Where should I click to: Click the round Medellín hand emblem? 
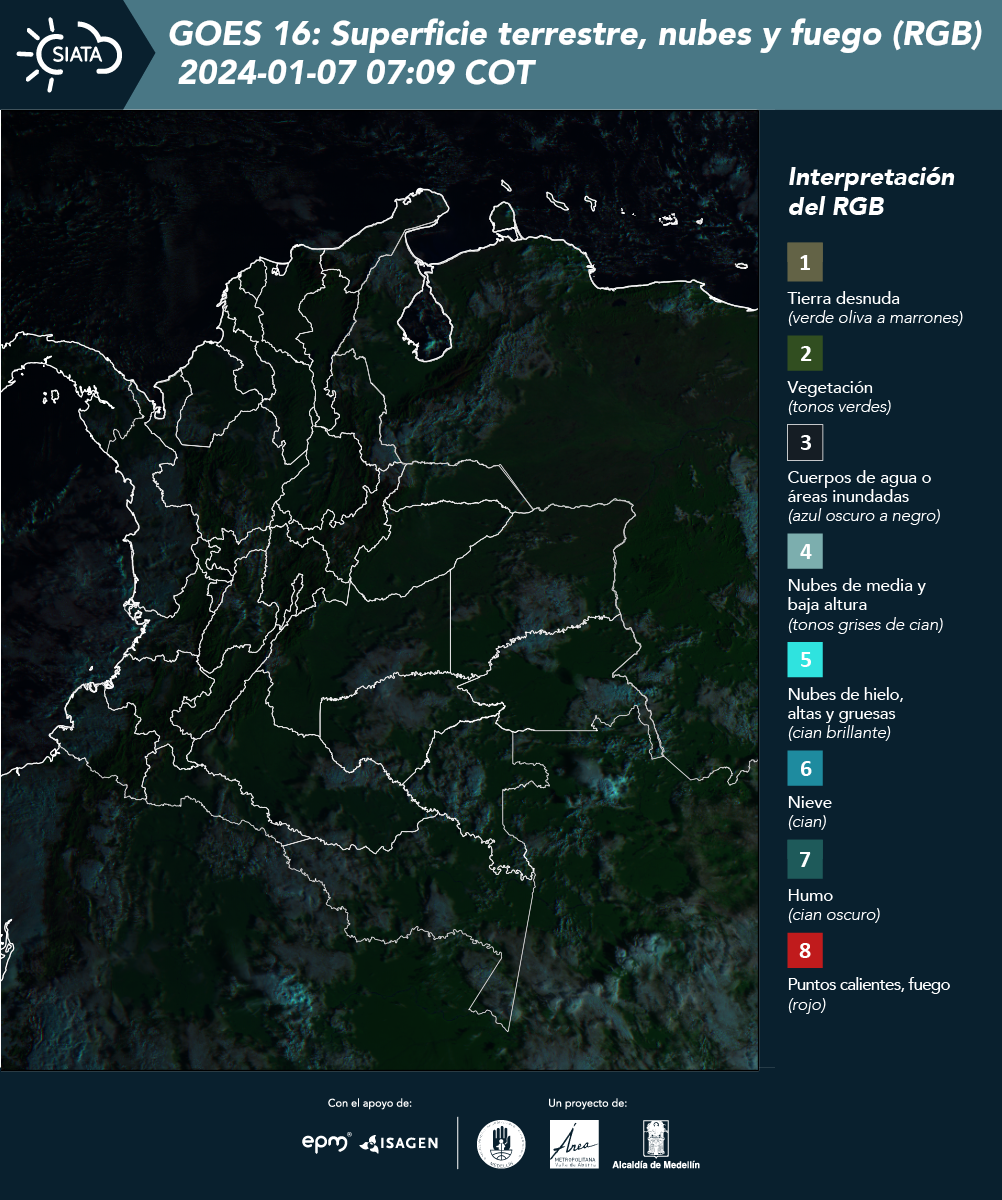pos(501,1144)
